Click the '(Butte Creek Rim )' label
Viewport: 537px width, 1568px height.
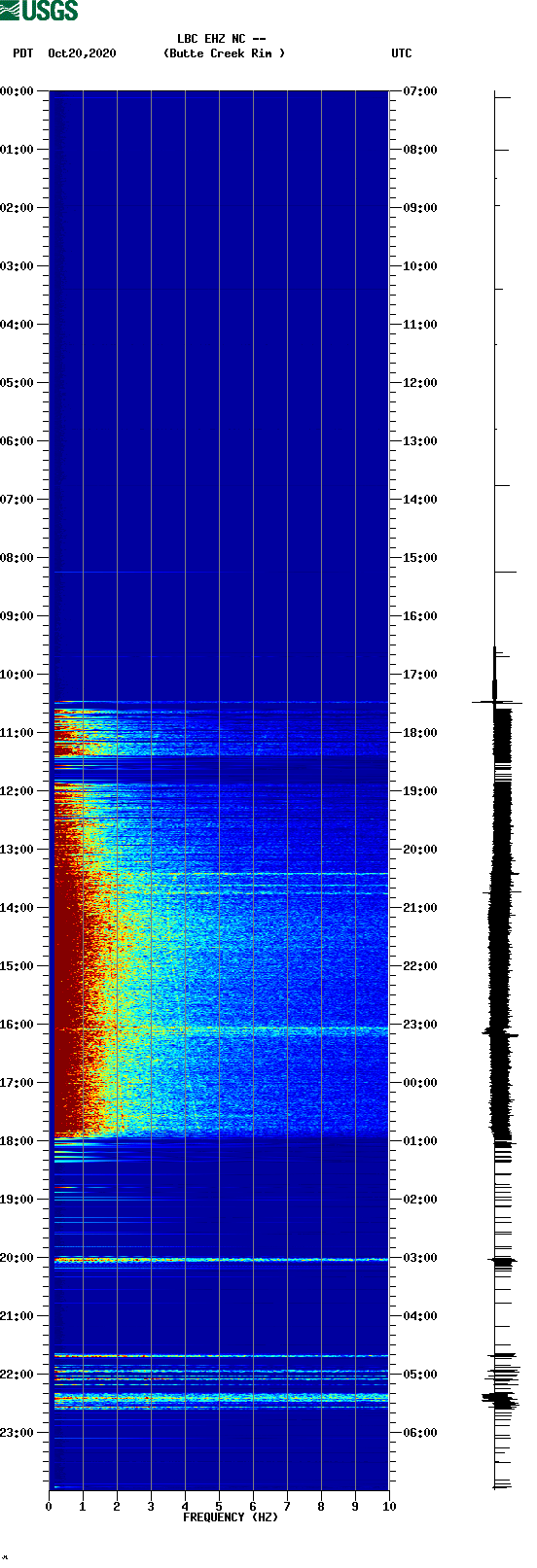click(x=225, y=53)
